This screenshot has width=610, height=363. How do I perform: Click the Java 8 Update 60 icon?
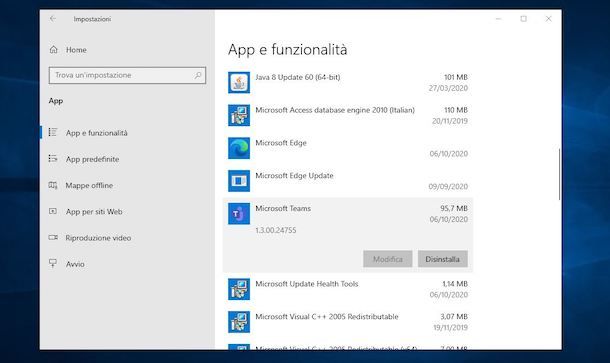[239, 82]
